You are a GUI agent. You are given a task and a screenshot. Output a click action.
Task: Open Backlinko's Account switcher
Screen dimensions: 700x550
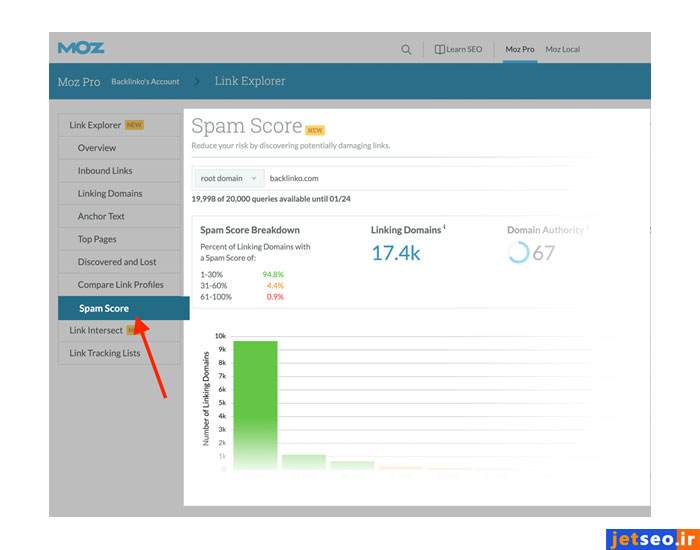tap(144, 81)
